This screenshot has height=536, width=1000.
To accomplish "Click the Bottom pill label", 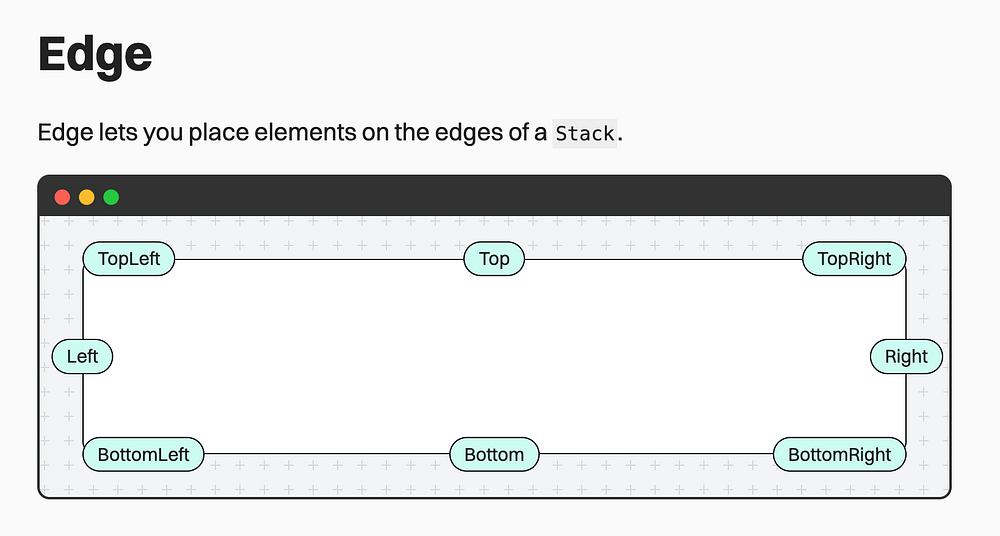I will pos(494,454).
